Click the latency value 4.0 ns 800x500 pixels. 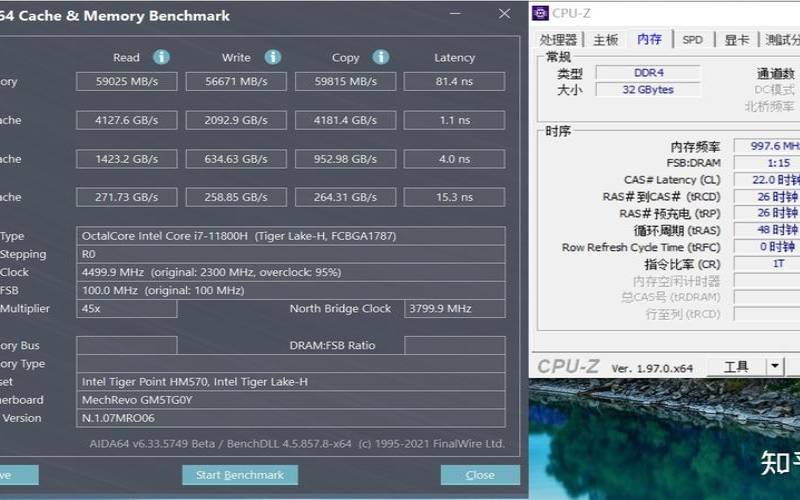(454, 159)
